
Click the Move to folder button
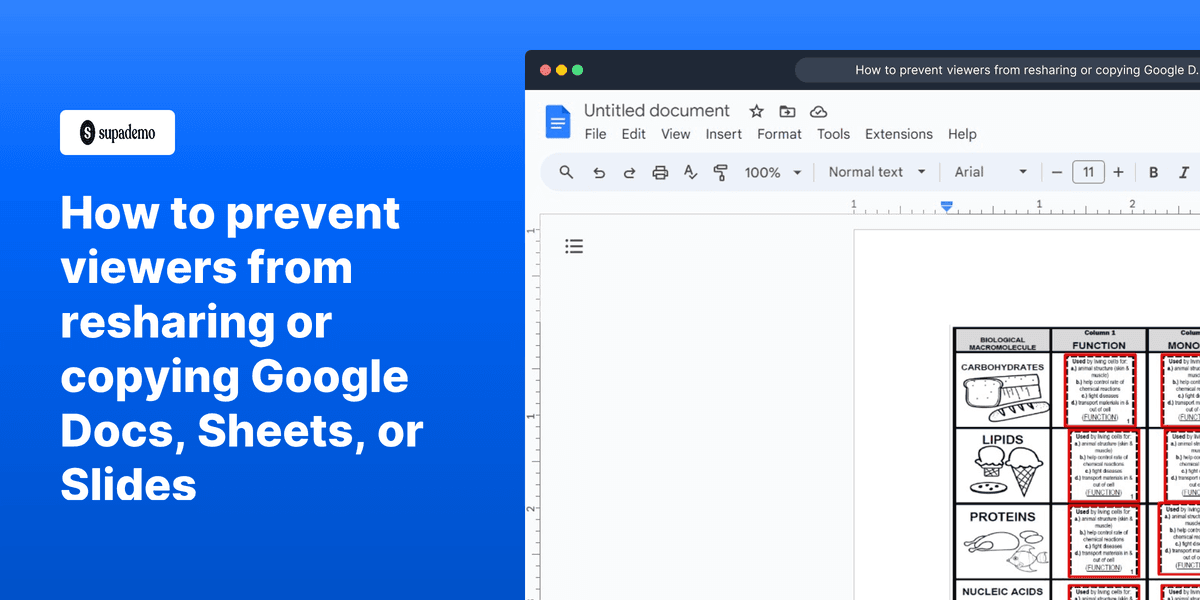pos(787,111)
